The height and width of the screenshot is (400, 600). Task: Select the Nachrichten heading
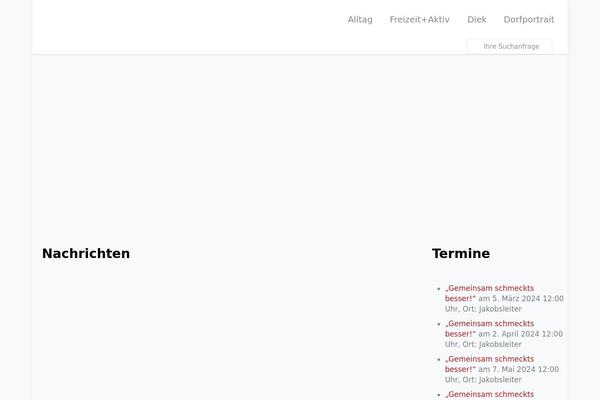click(x=86, y=253)
